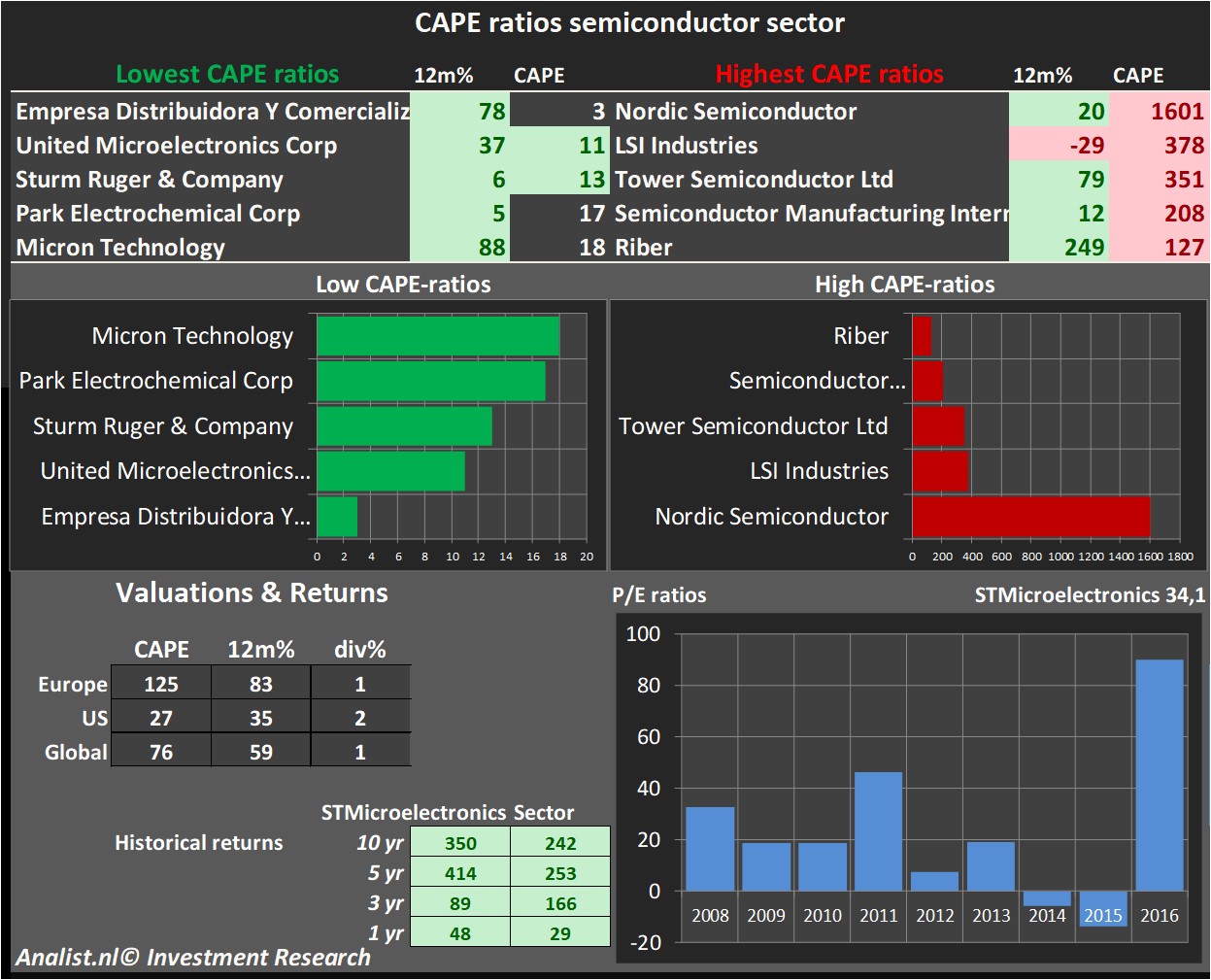This screenshot has width=1211, height=980.
Task: Click the Analist.nl Investment Research text
Action: tap(193, 958)
